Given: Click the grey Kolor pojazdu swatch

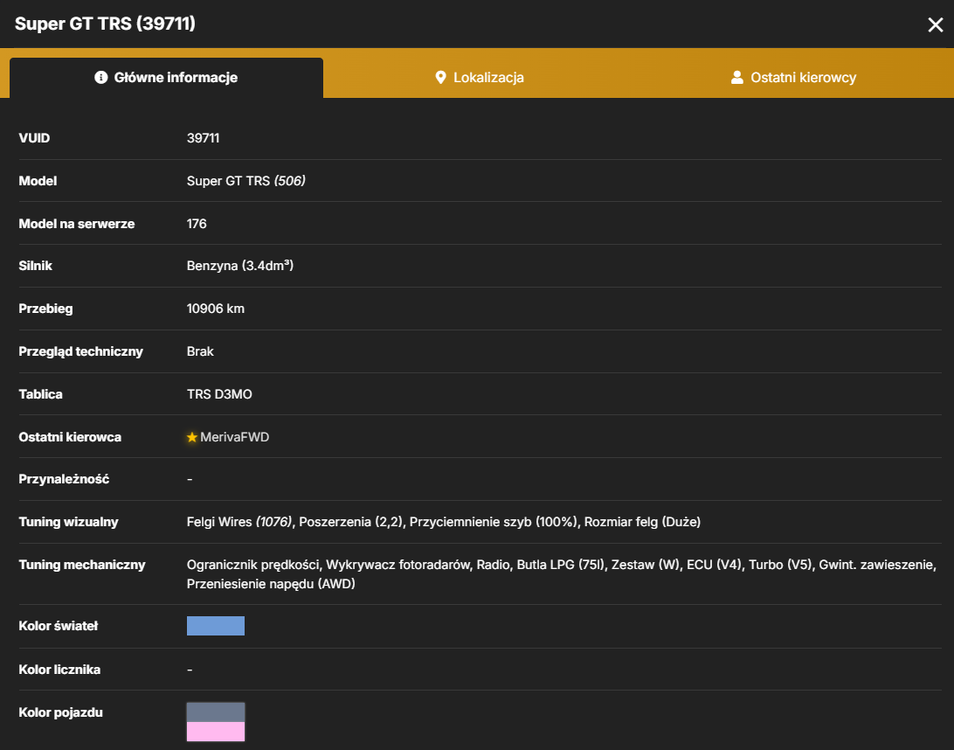Looking at the screenshot, I should coord(215,712).
